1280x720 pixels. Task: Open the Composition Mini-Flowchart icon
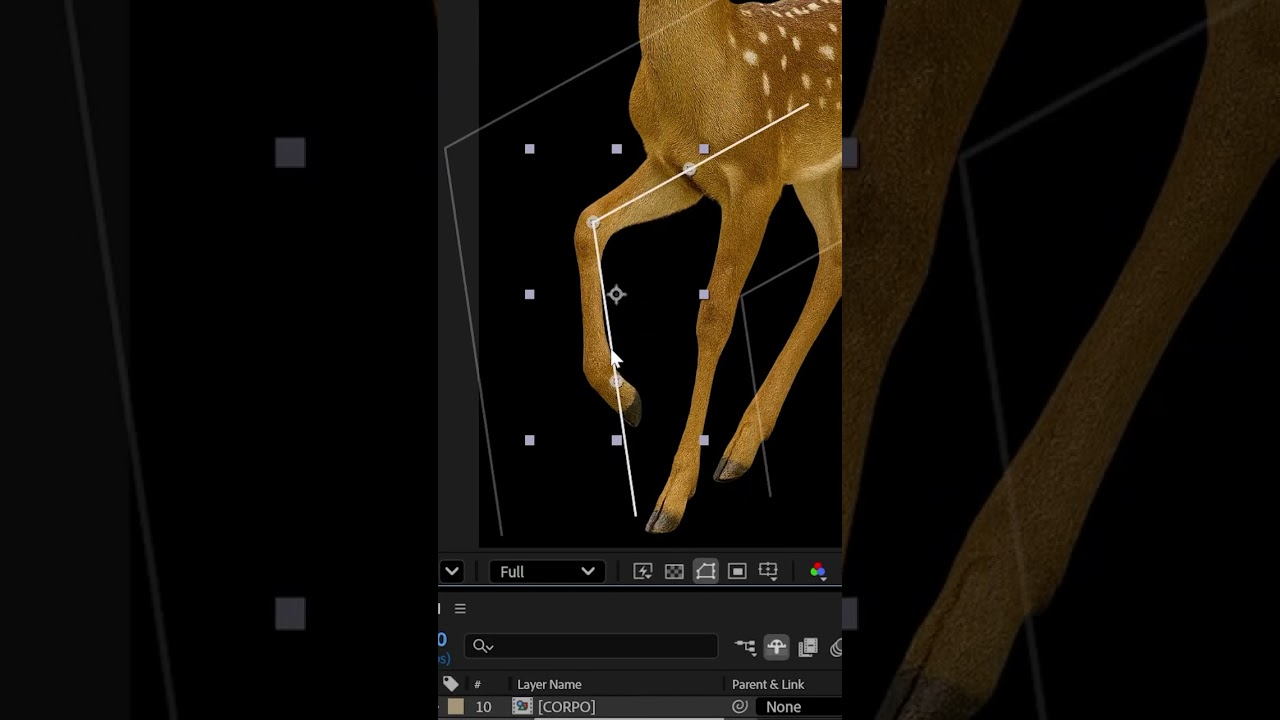tap(745, 647)
